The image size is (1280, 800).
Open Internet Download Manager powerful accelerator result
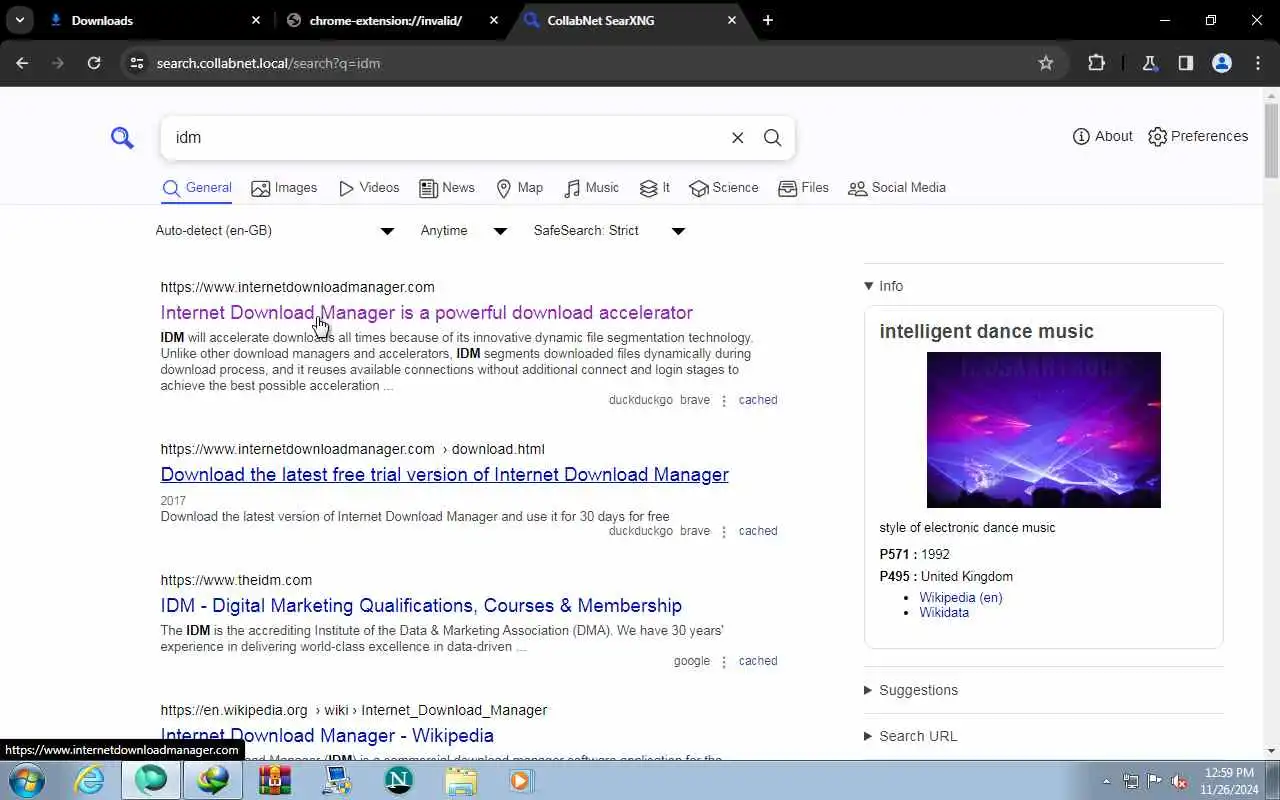(x=427, y=313)
